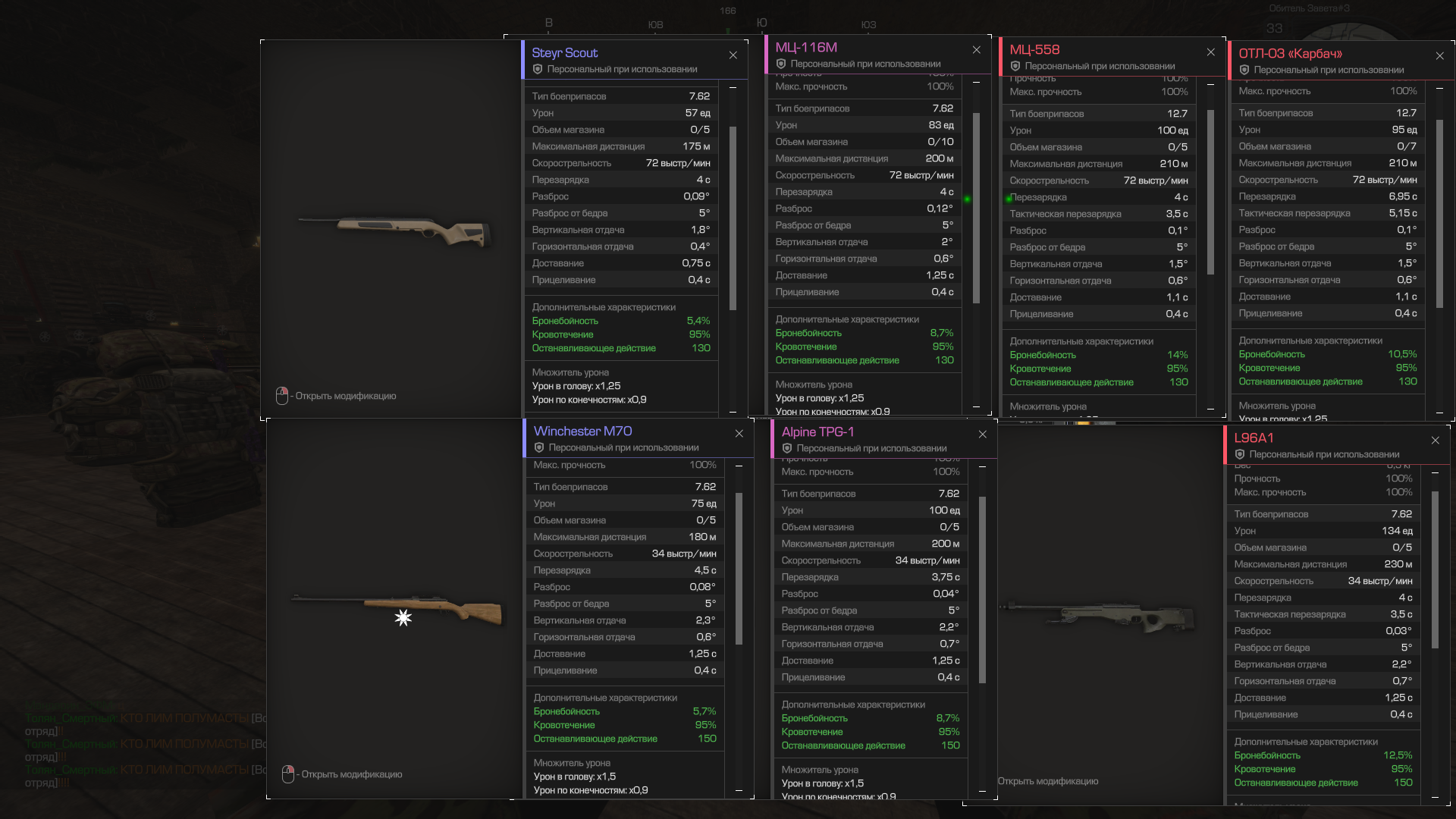
Task: Click Winchester M70 Урон в голову: x1,5 line
Action: [x=574, y=777]
